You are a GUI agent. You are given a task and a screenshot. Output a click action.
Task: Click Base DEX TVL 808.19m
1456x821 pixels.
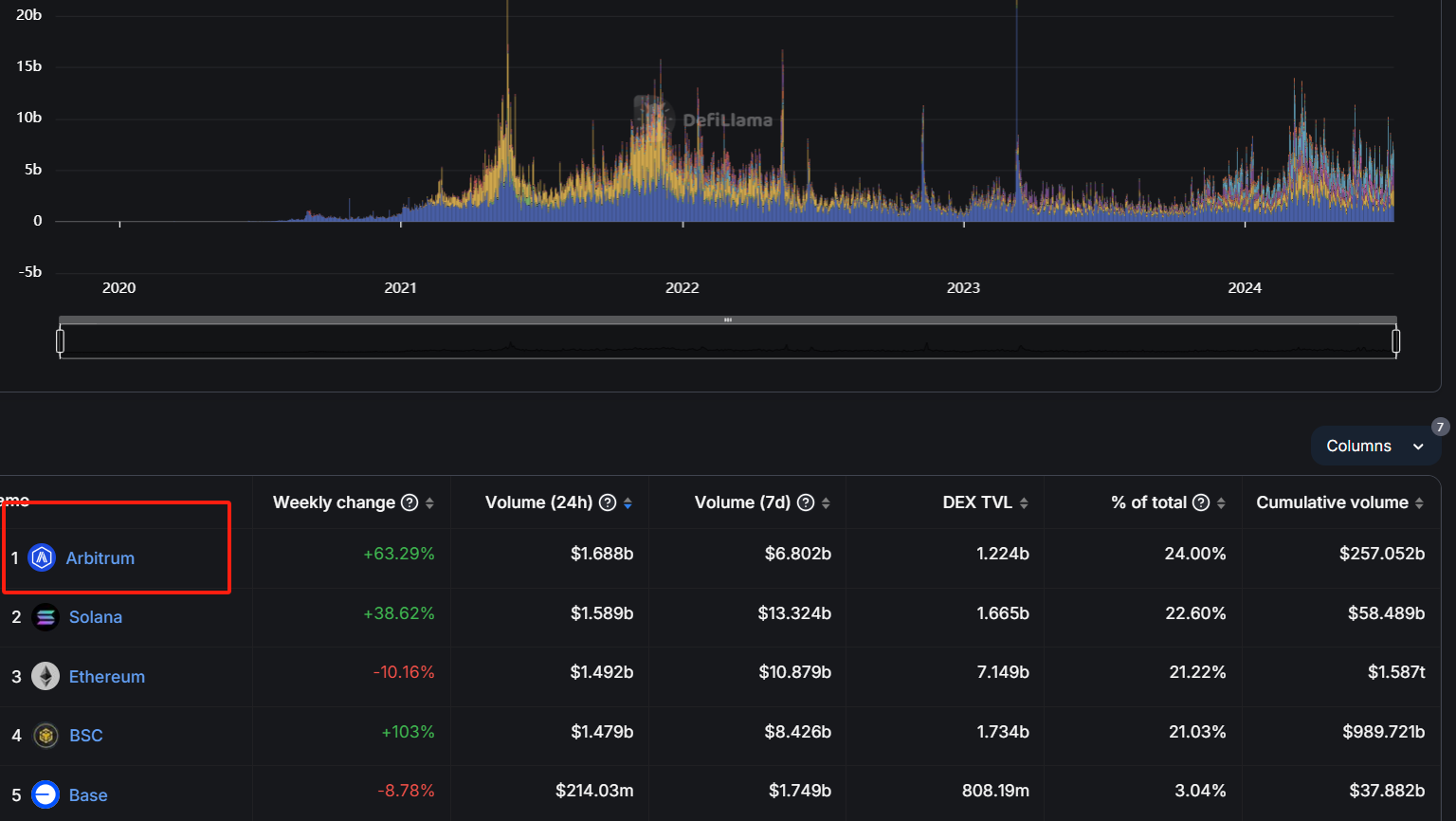[x=995, y=791]
